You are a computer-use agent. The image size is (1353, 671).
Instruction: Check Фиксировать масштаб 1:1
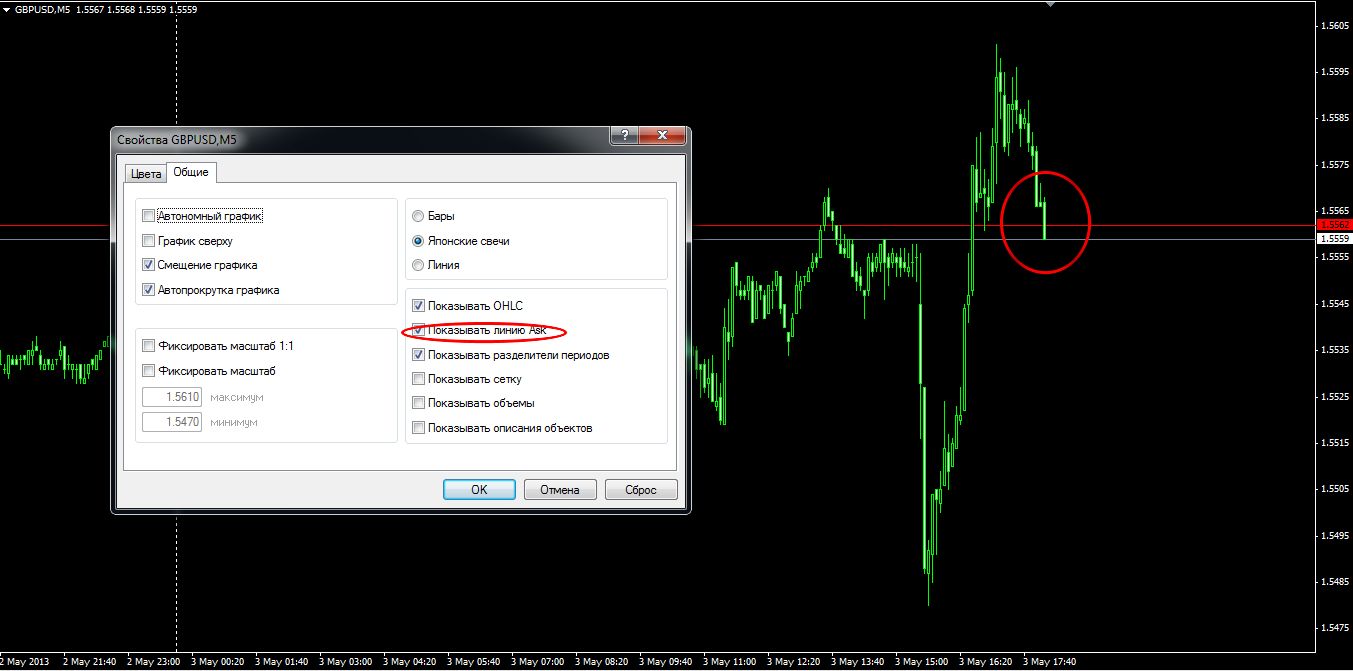[x=149, y=346]
